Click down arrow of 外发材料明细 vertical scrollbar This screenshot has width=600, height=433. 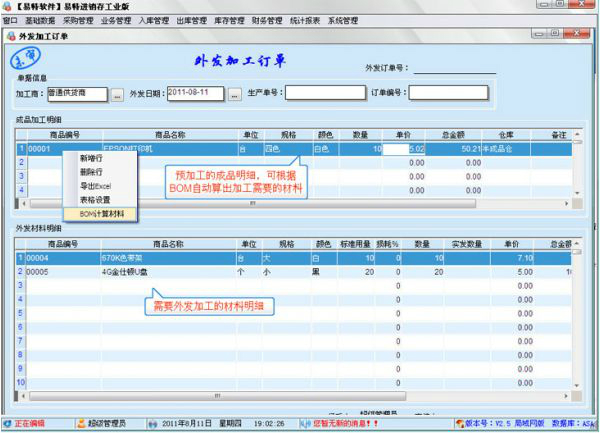(x=577, y=386)
